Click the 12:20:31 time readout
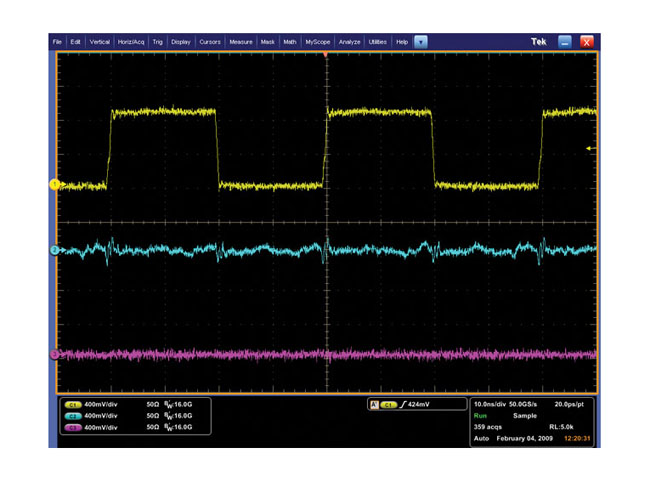Viewport: 650px width, 482px height. [x=577, y=438]
